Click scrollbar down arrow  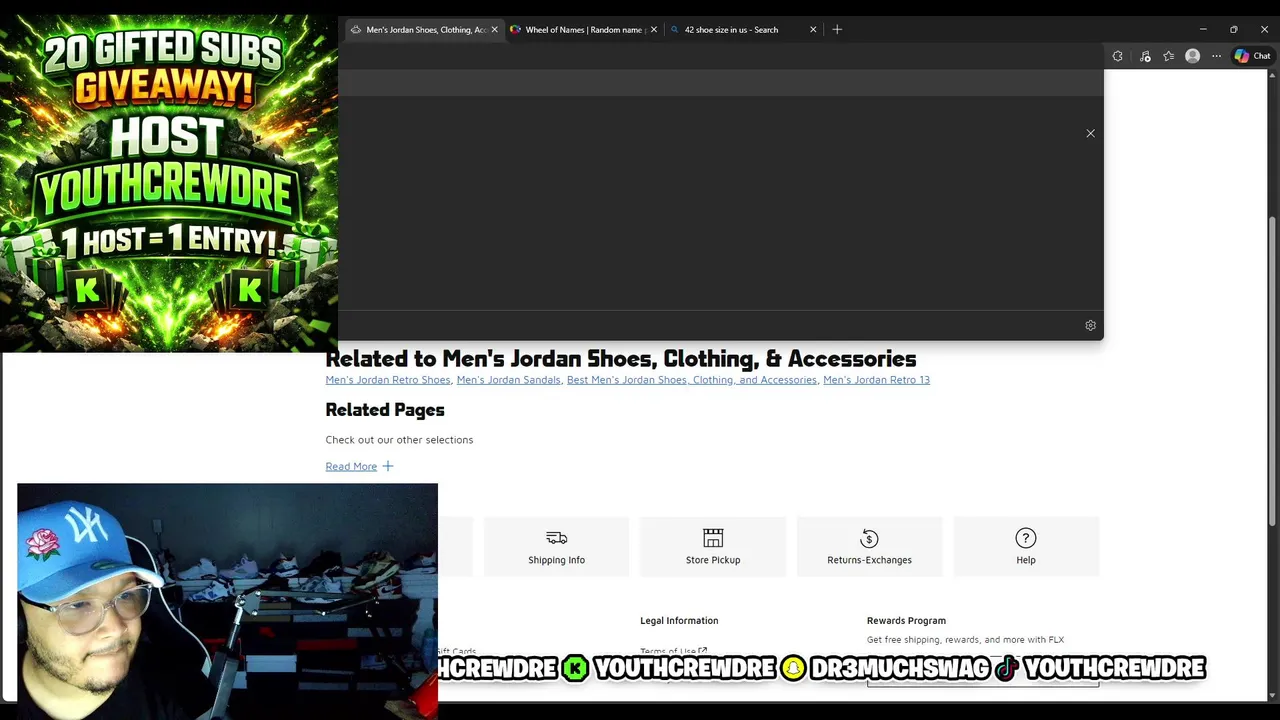[1273, 695]
